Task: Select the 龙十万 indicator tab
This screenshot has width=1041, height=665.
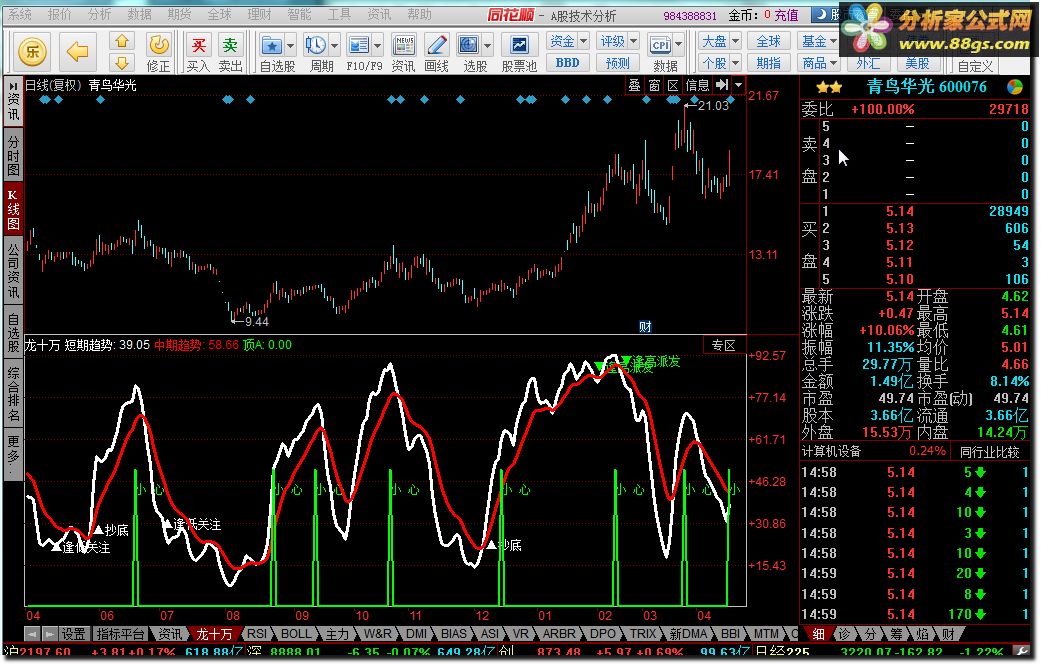Action: click(214, 634)
